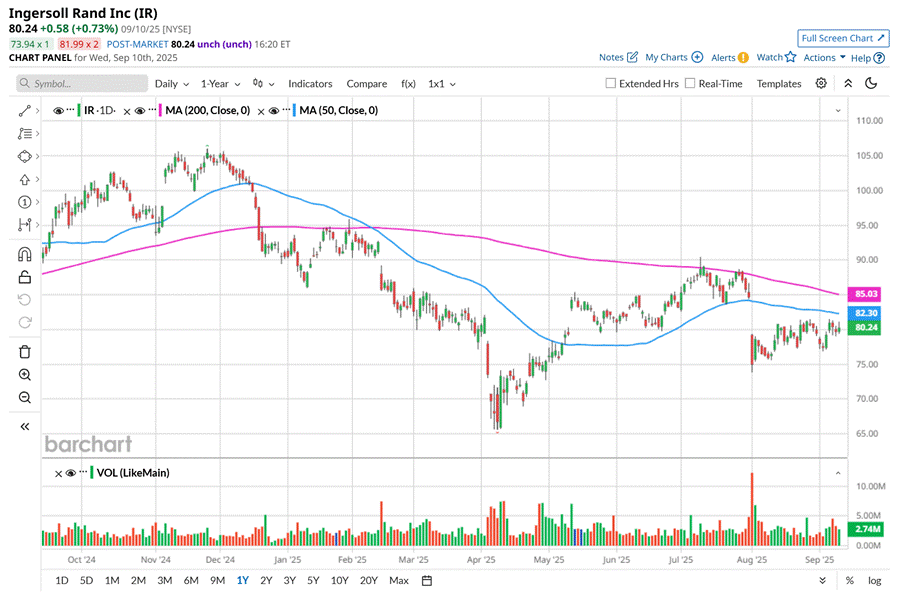903x598 pixels.
Task: Open the 1-Year period dropdown
Action: [221, 84]
